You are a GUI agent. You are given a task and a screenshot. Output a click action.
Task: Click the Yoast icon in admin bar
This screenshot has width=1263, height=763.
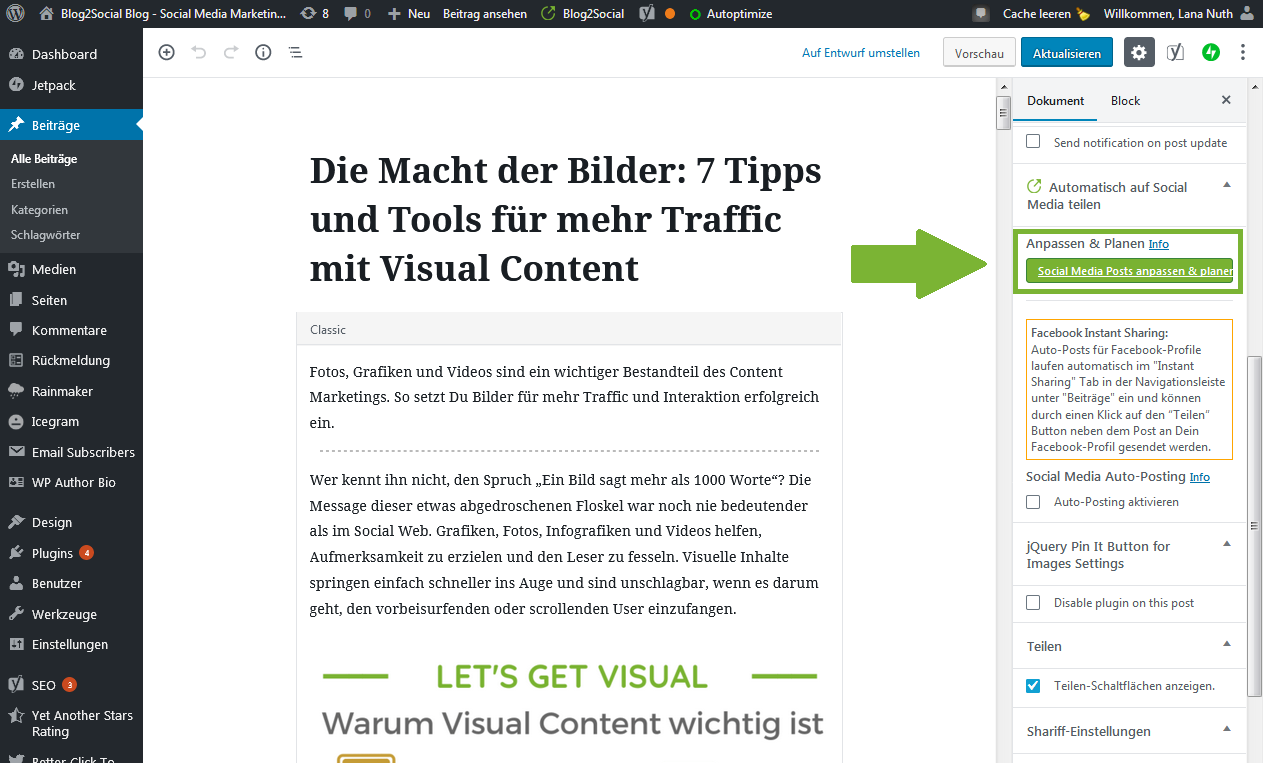(x=648, y=14)
